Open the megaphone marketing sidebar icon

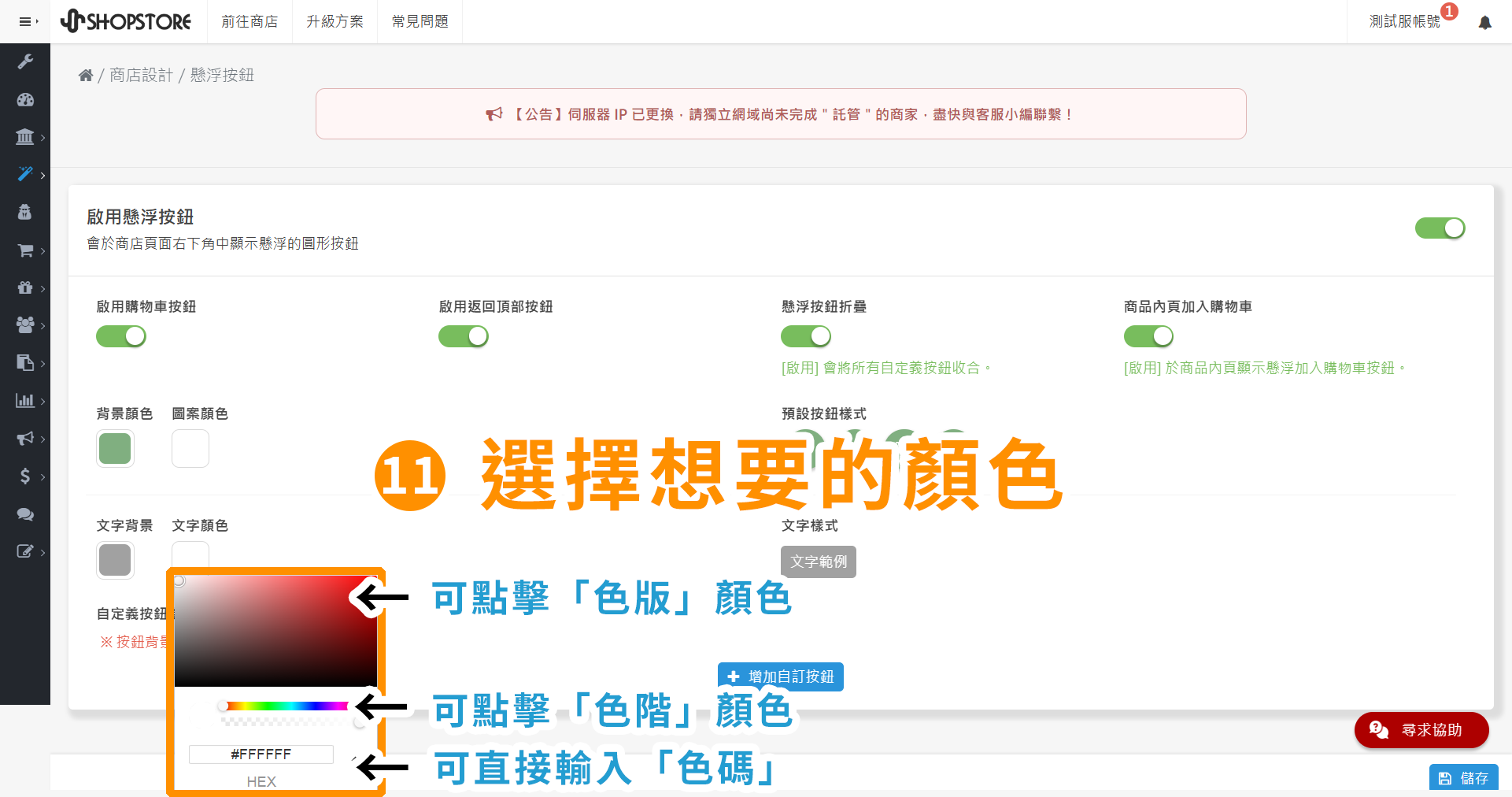point(25,438)
